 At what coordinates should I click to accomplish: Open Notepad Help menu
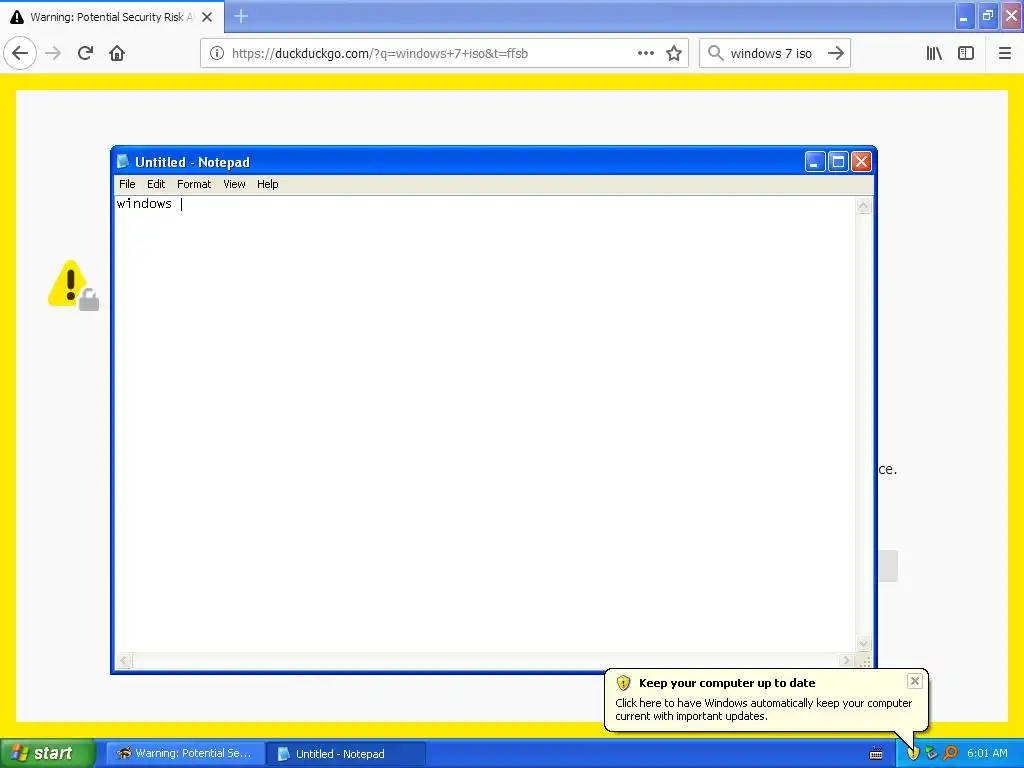coord(268,184)
